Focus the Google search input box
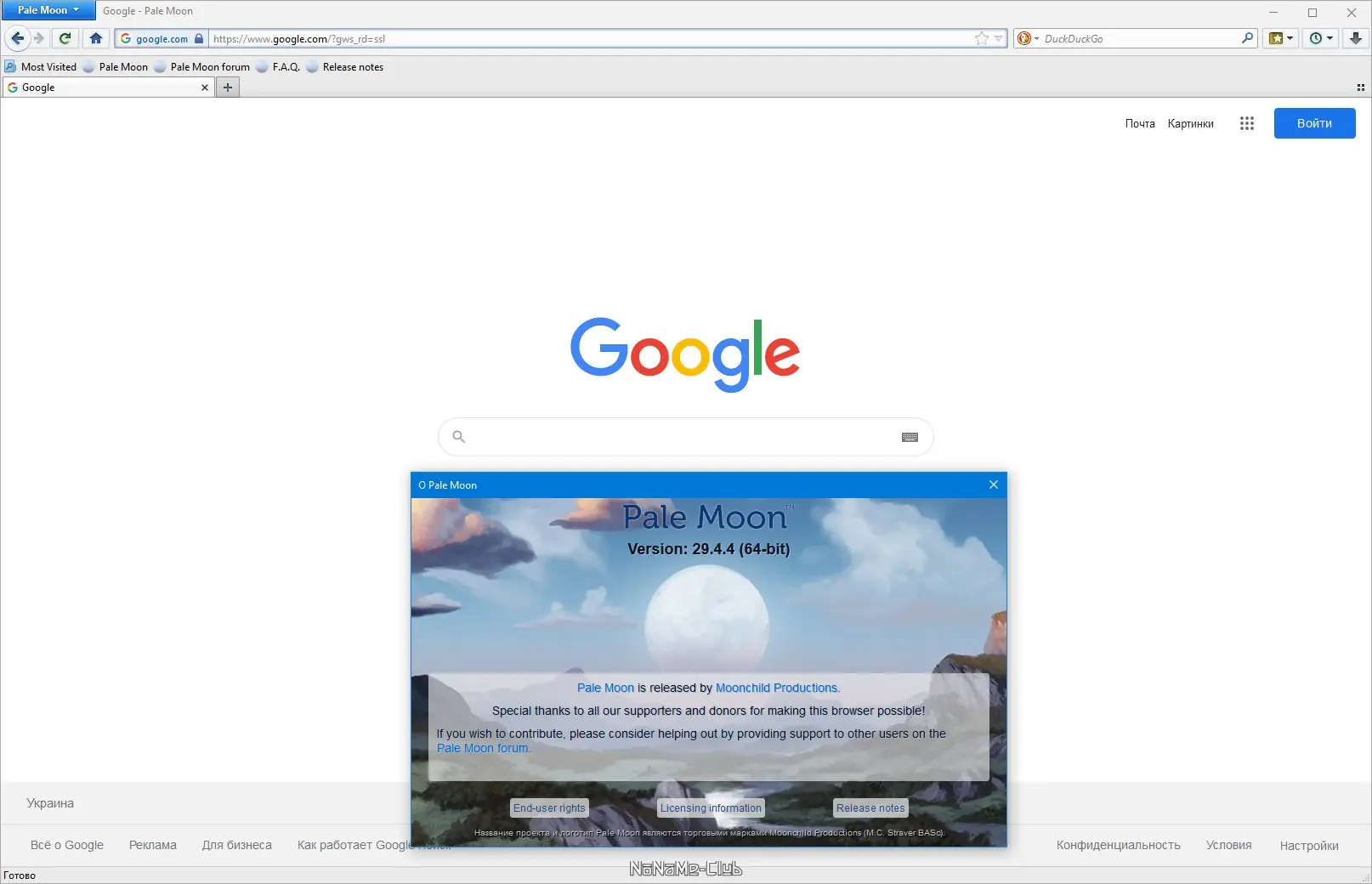This screenshot has width=1372, height=884. click(685, 437)
